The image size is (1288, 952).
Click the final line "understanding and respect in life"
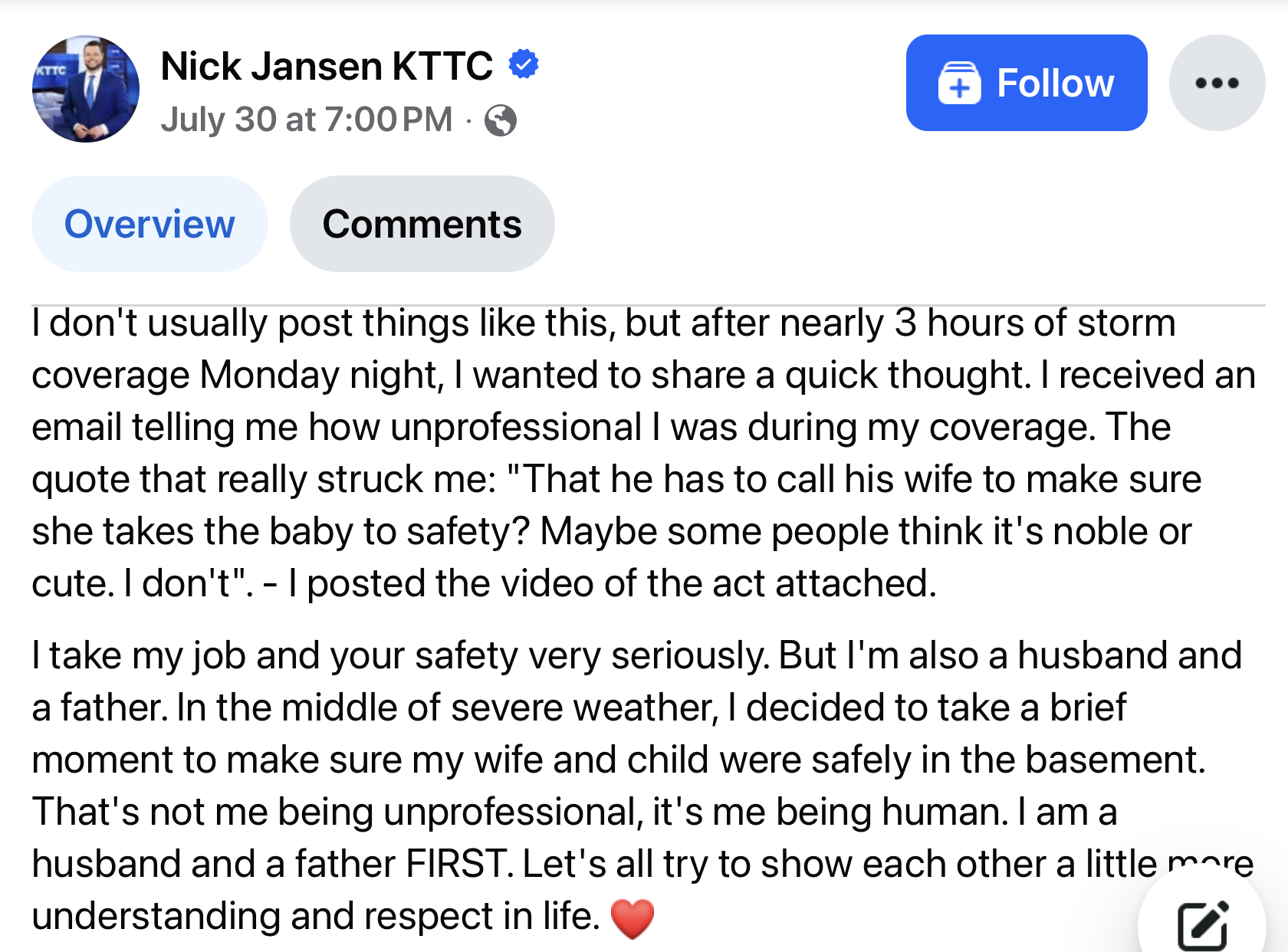pos(314,917)
